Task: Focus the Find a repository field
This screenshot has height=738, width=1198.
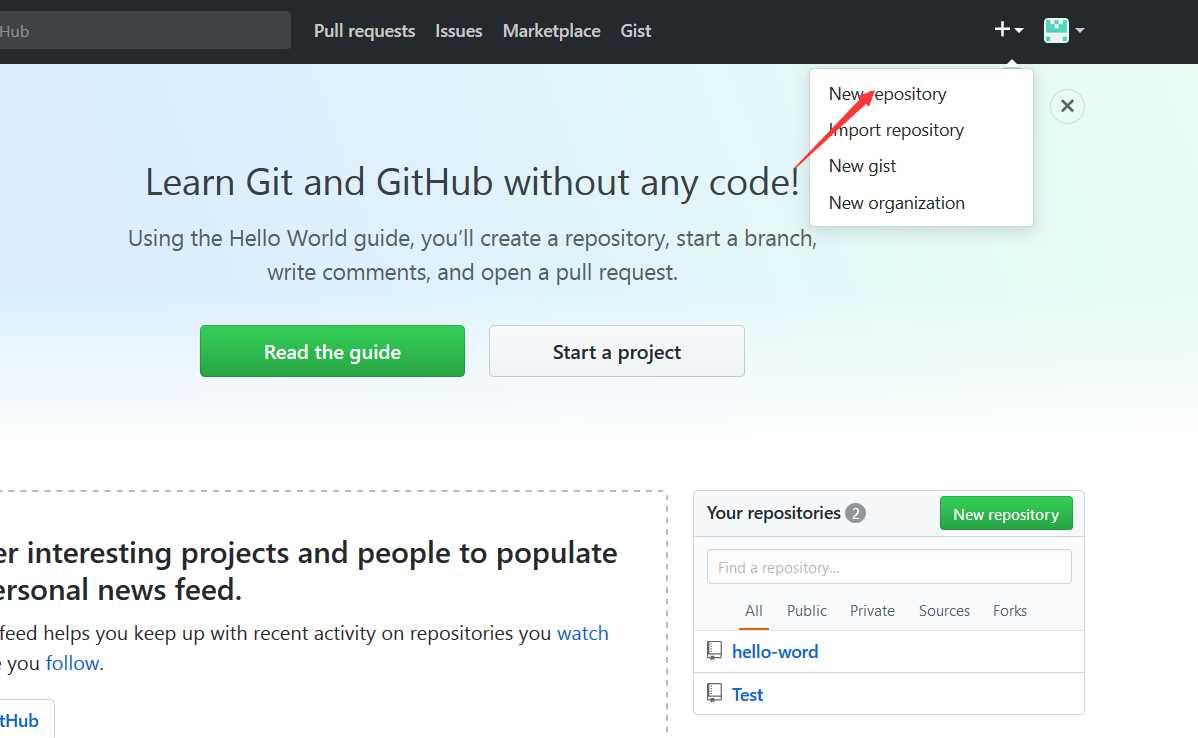Action: [x=889, y=567]
